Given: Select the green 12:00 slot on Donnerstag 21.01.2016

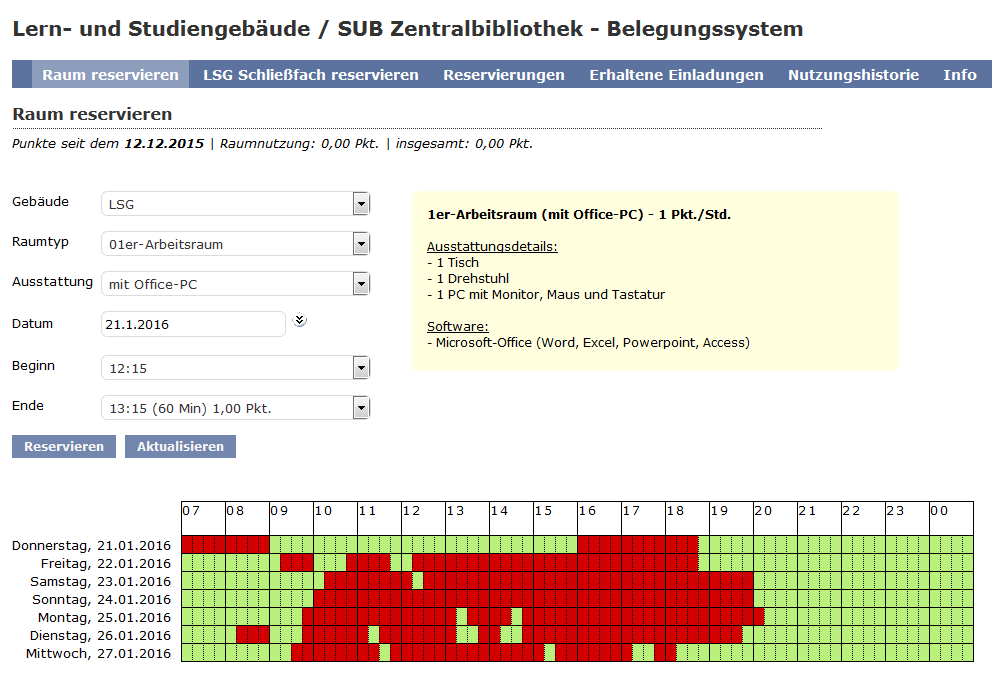Looking at the screenshot, I should coord(407,545).
